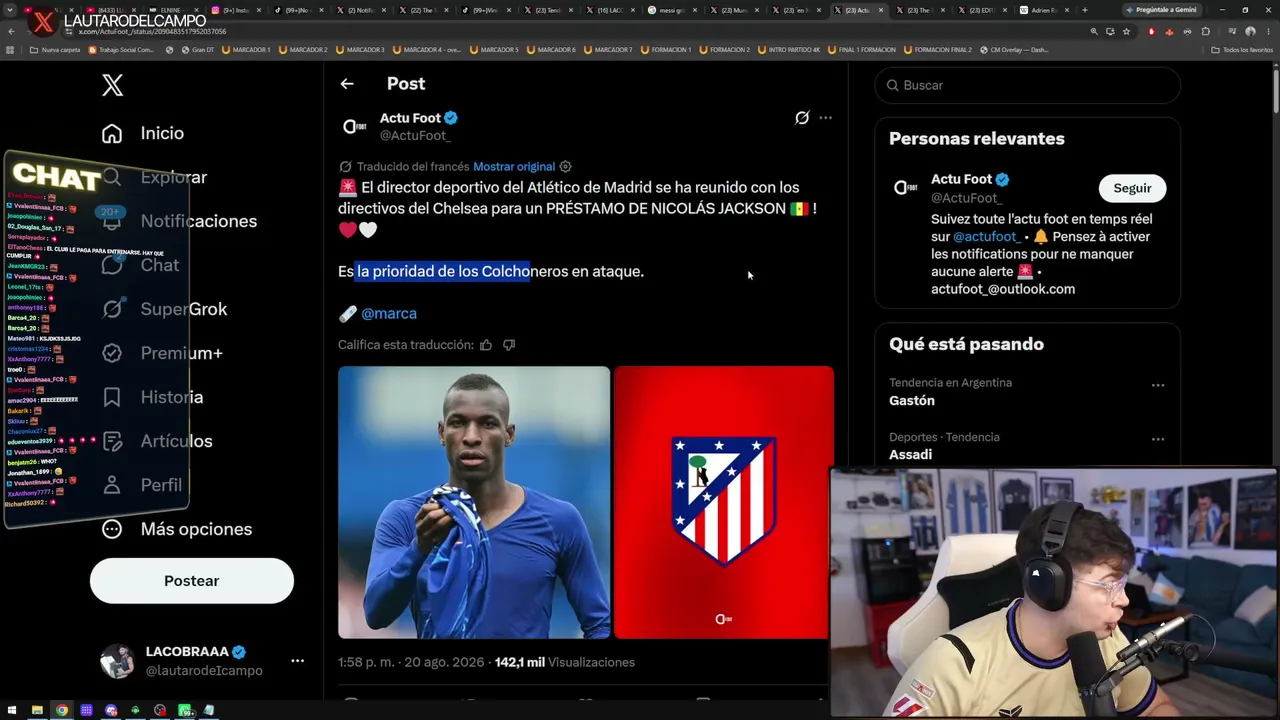The height and width of the screenshot is (720, 1280).
Task: Open account menu dots beside LACOBRAAA
Action: pyautogui.click(x=297, y=661)
